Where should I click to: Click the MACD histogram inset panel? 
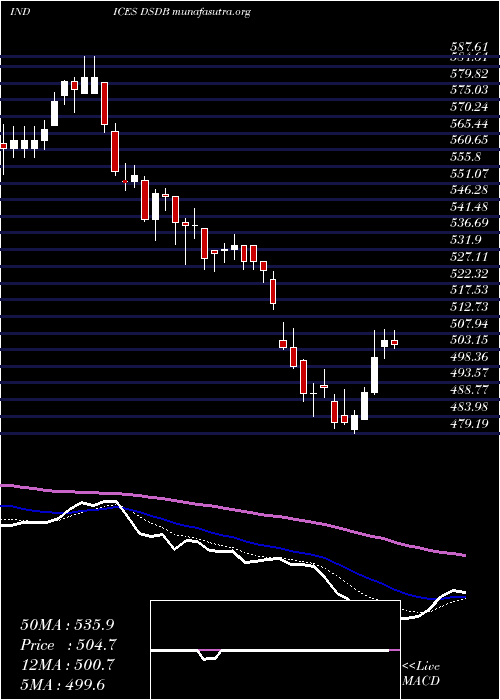click(x=275, y=650)
